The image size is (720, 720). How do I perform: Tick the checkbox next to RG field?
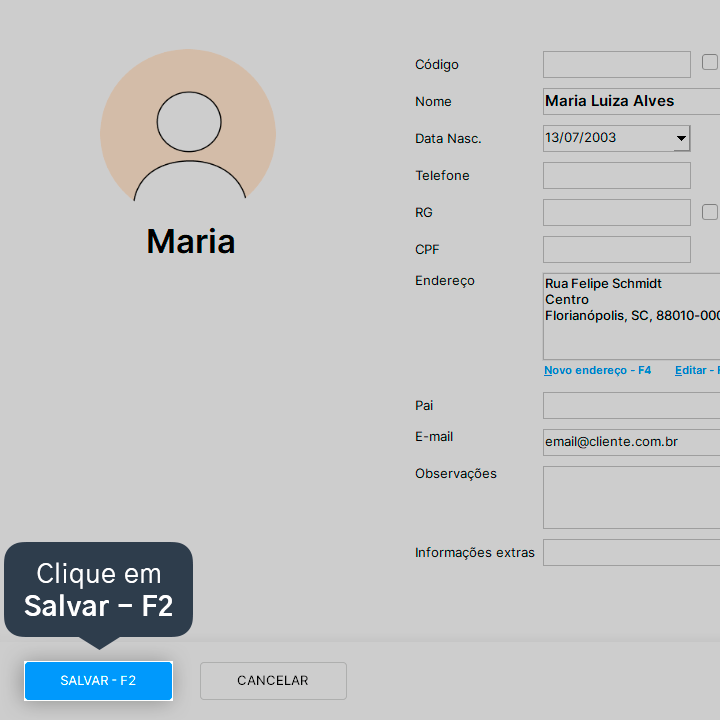[x=710, y=212]
